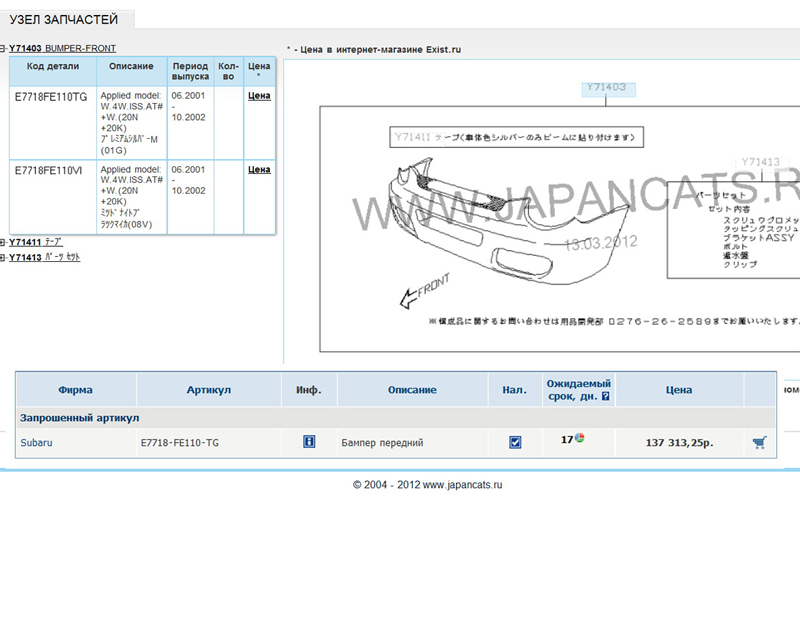This screenshot has height=640, width=800.
Task: Click the copyright www.japancats.ru footer text
Action: 428,485
